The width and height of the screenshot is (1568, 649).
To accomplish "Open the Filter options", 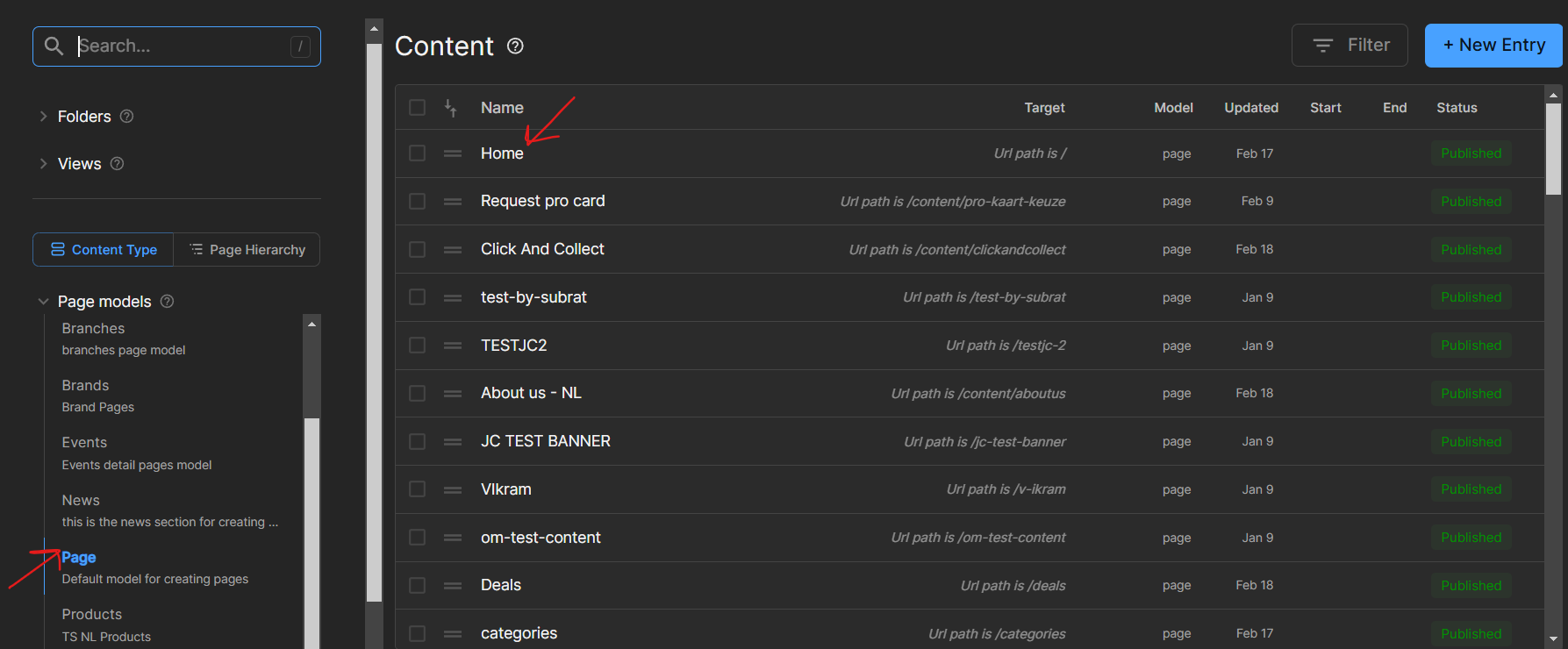I will point(1350,46).
